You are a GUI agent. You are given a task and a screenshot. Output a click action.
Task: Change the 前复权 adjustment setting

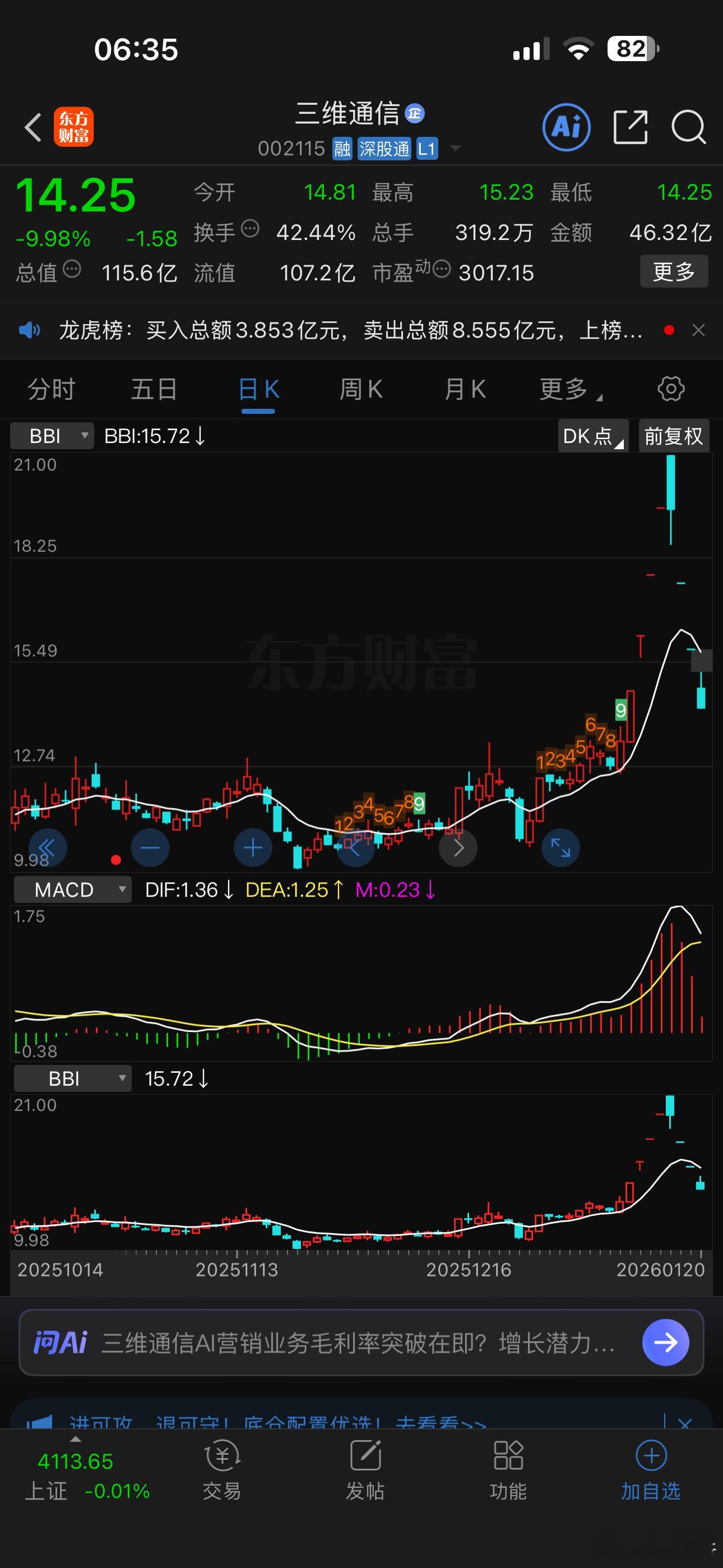pos(674,436)
